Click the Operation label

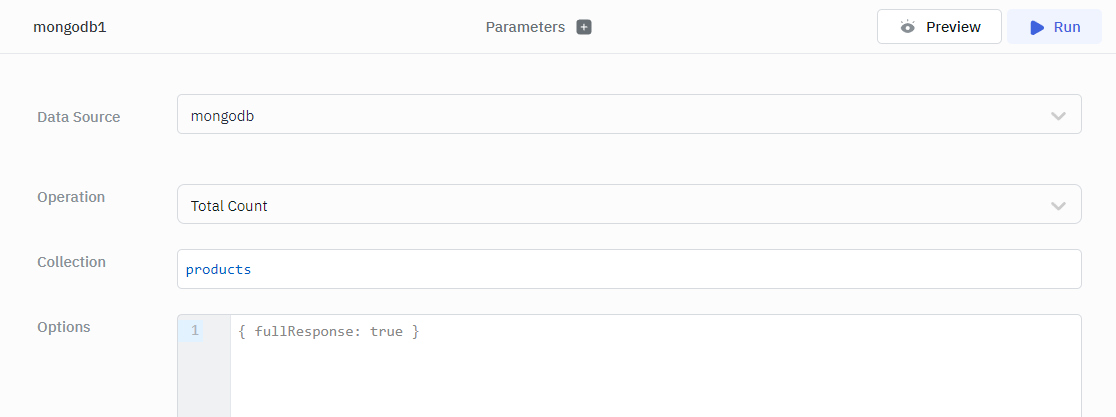coord(71,197)
